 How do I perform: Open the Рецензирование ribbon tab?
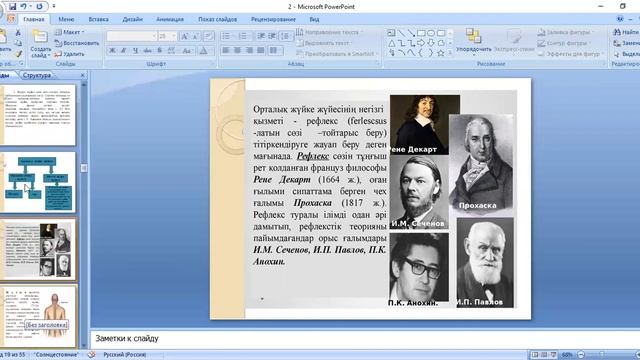[x=273, y=19]
